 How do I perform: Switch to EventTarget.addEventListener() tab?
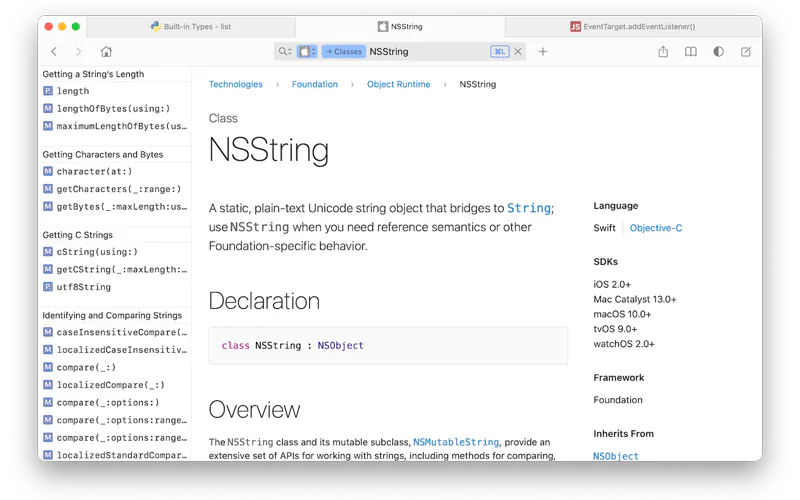pos(633,27)
